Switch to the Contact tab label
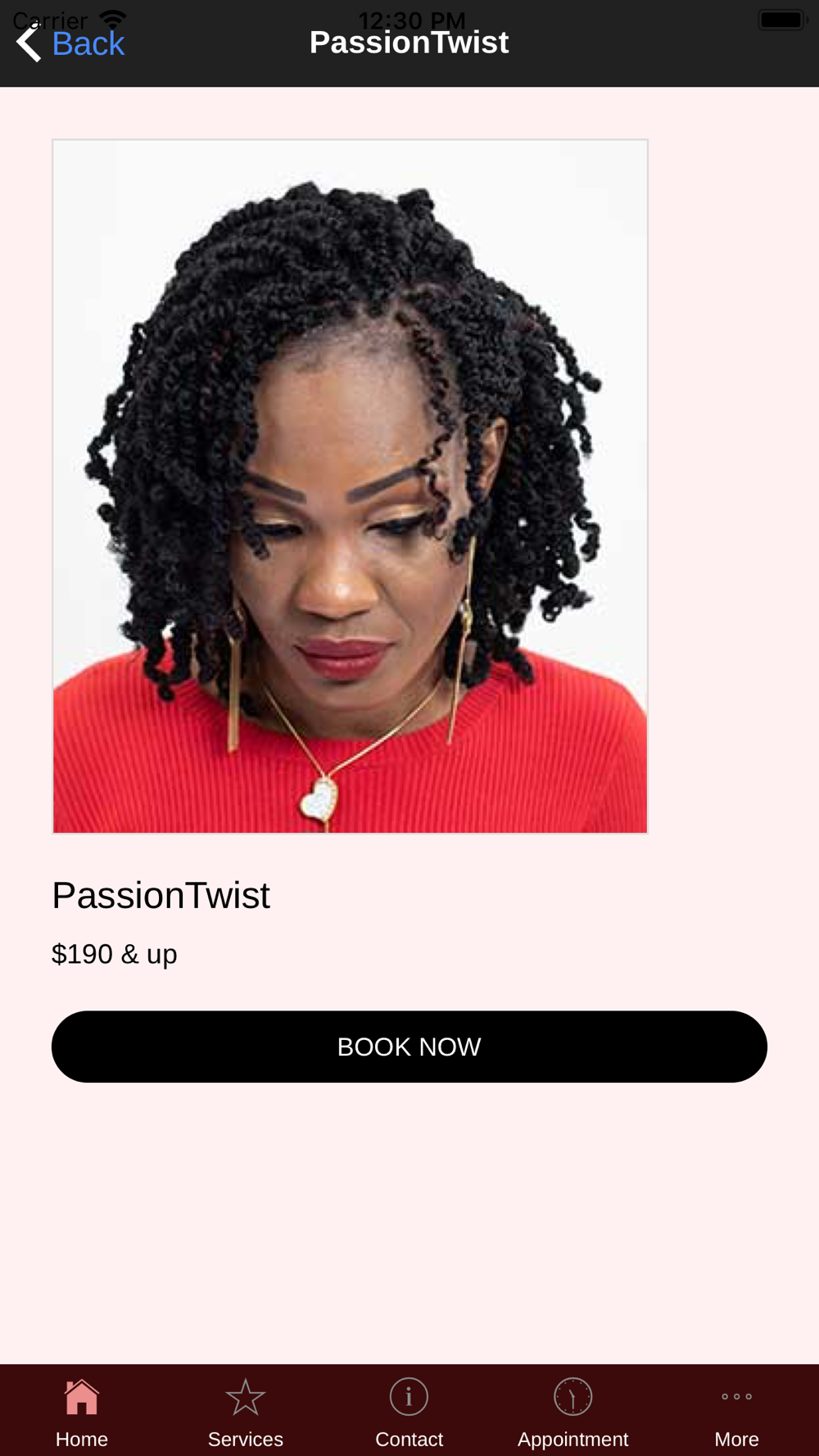 coord(409,1439)
